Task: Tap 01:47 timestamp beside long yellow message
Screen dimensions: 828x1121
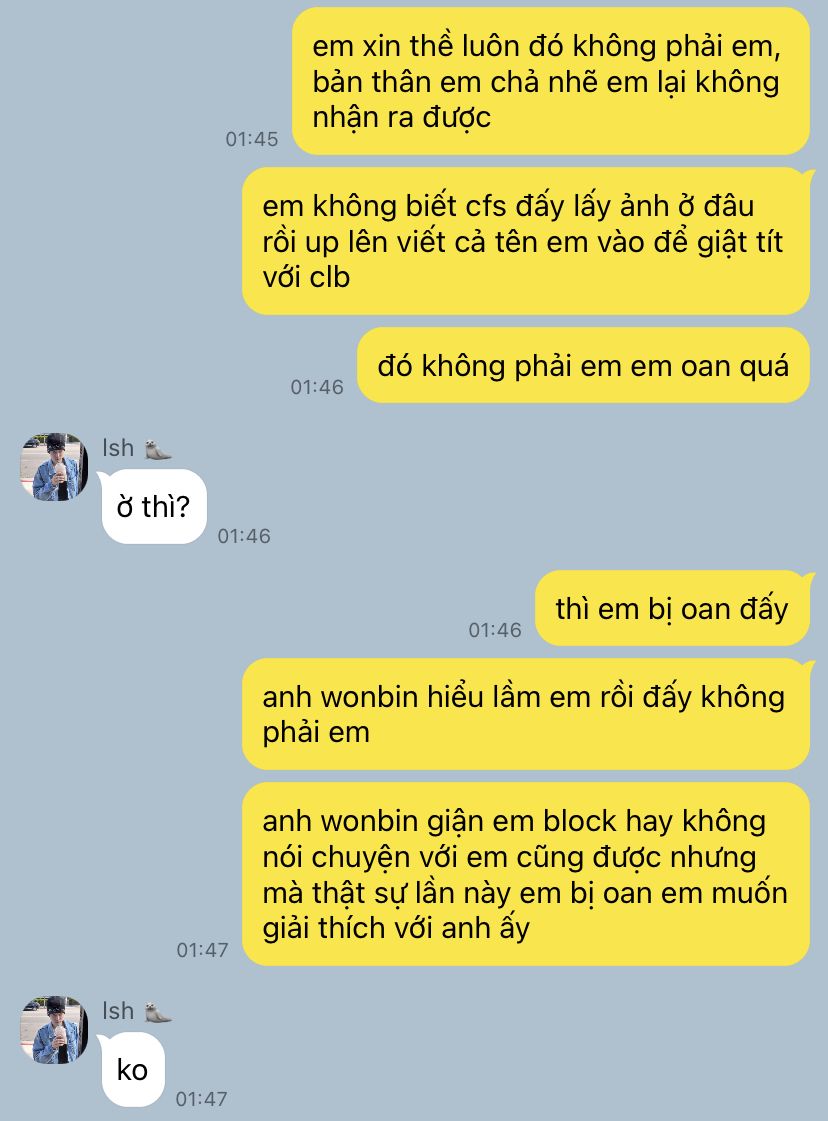Action: click(202, 949)
